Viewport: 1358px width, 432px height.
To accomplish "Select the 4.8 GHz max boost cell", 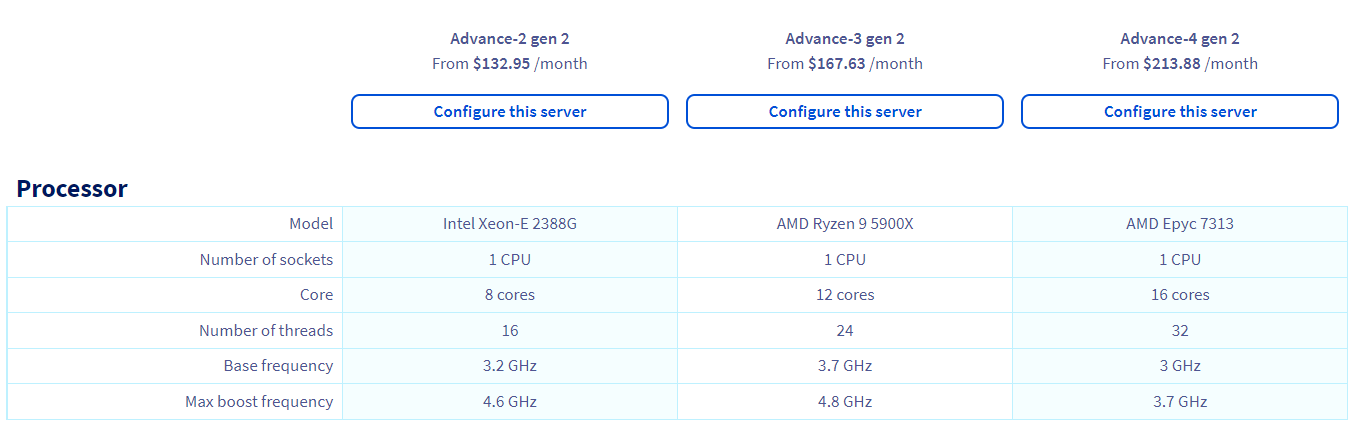I will (845, 402).
